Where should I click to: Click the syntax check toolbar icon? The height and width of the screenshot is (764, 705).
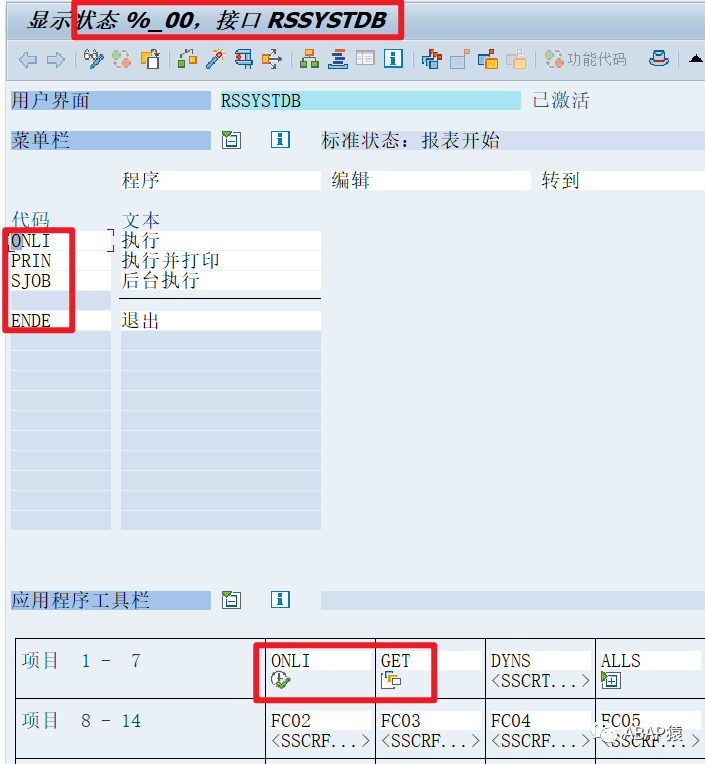pyautogui.click(x=187, y=59)
